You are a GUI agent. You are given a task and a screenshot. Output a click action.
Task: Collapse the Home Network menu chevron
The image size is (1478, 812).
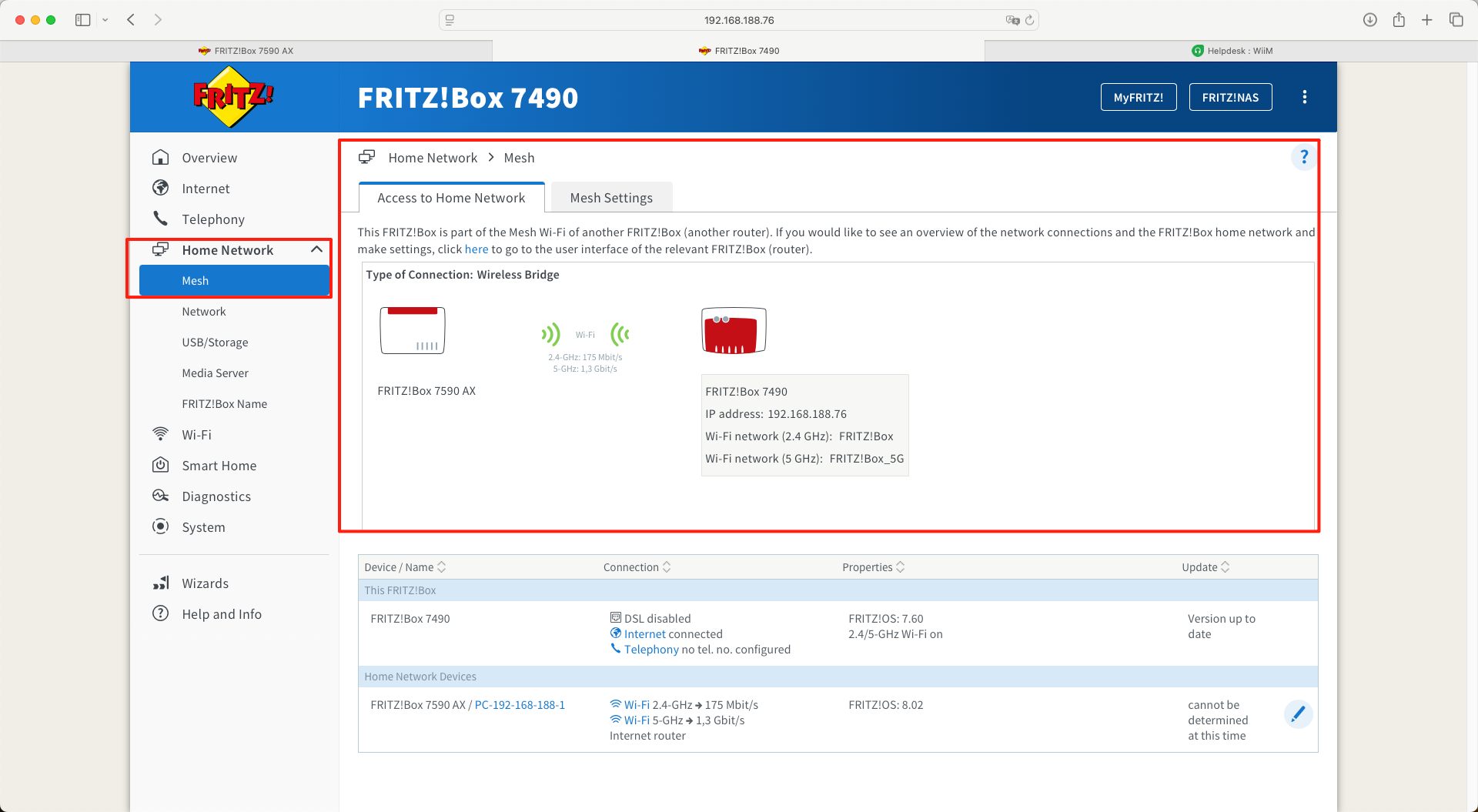[316, 249]
